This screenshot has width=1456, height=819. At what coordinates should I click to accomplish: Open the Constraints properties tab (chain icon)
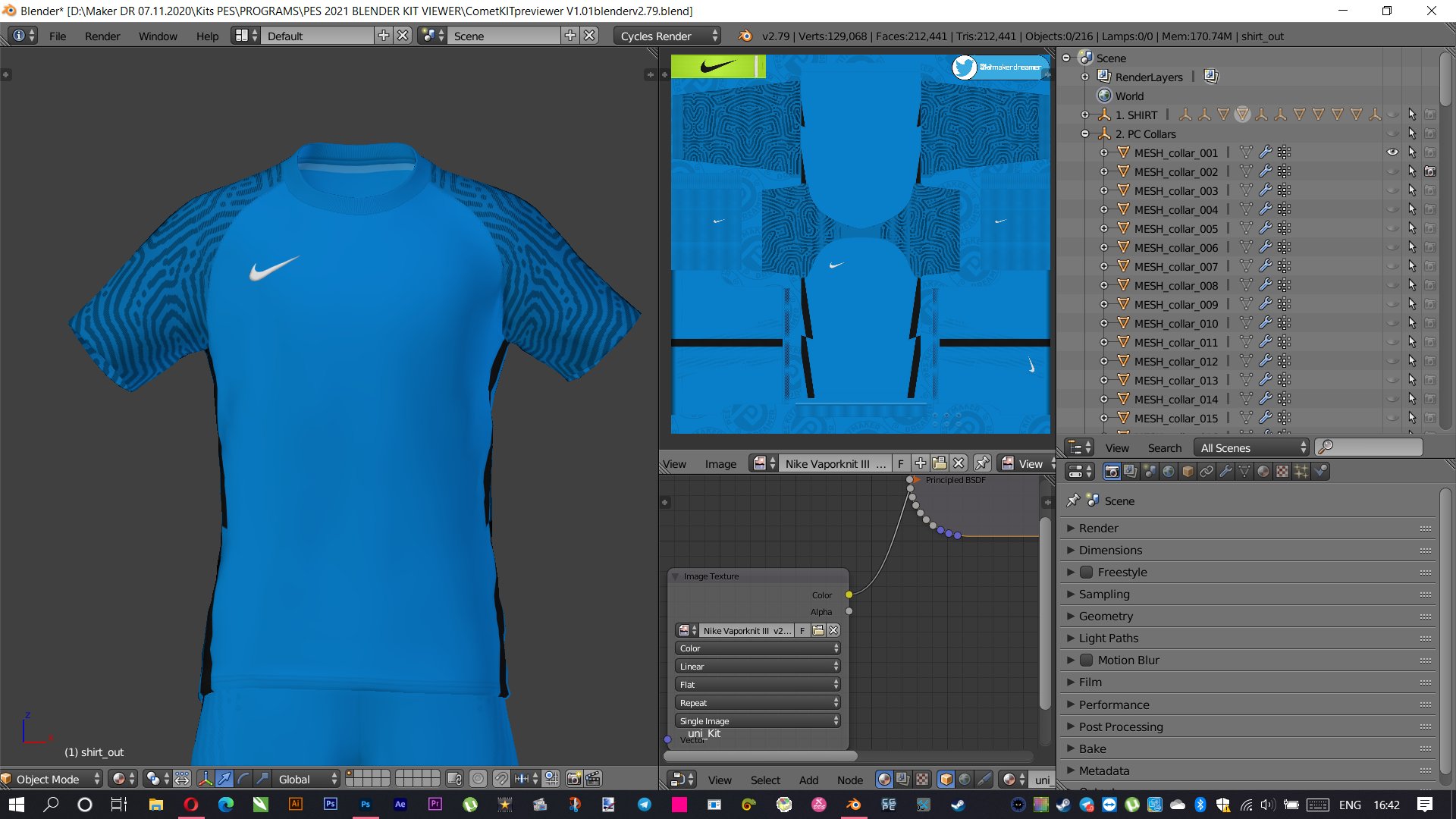click(x=1207, y=472)
